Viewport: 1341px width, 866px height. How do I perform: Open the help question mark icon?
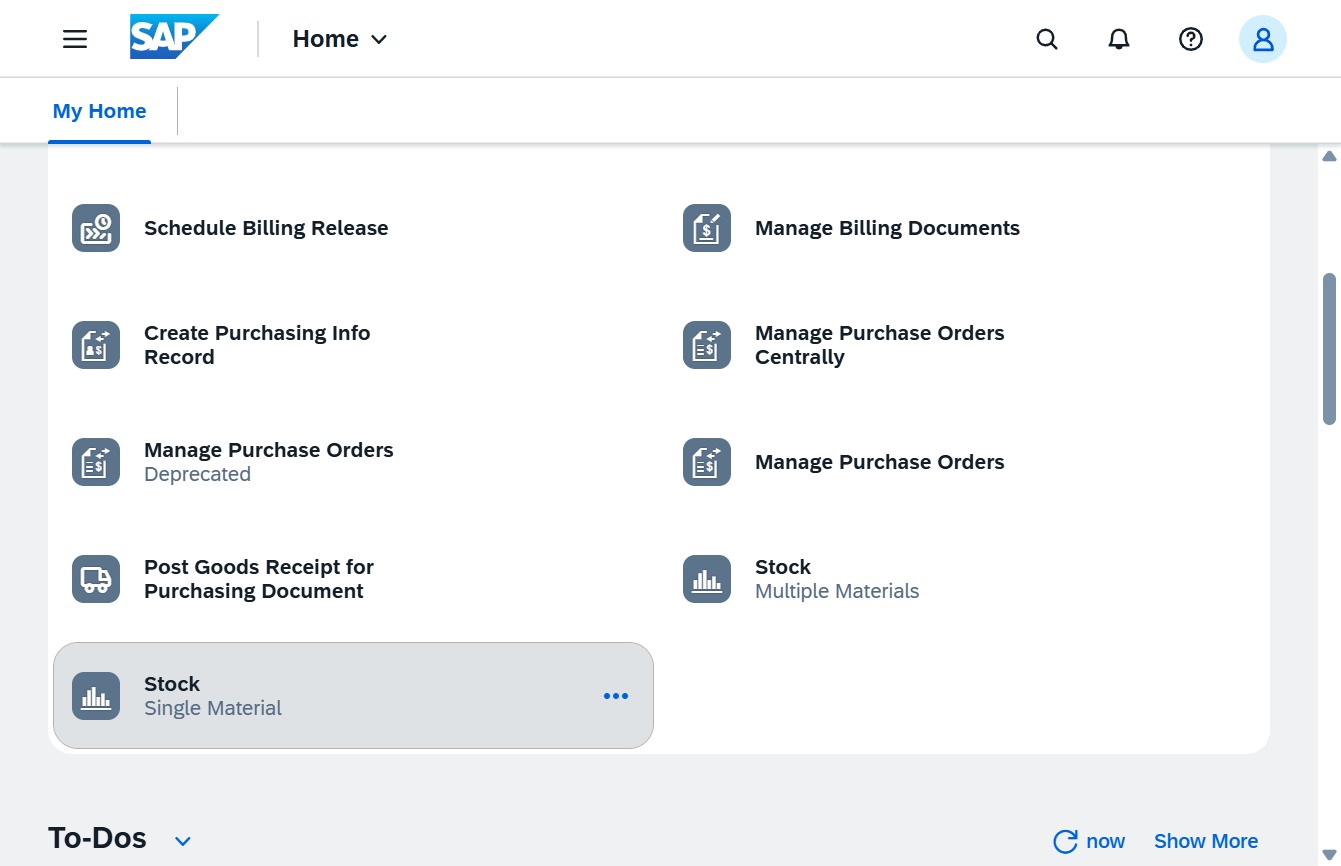pyautogui.click(x=1190, y=39)
